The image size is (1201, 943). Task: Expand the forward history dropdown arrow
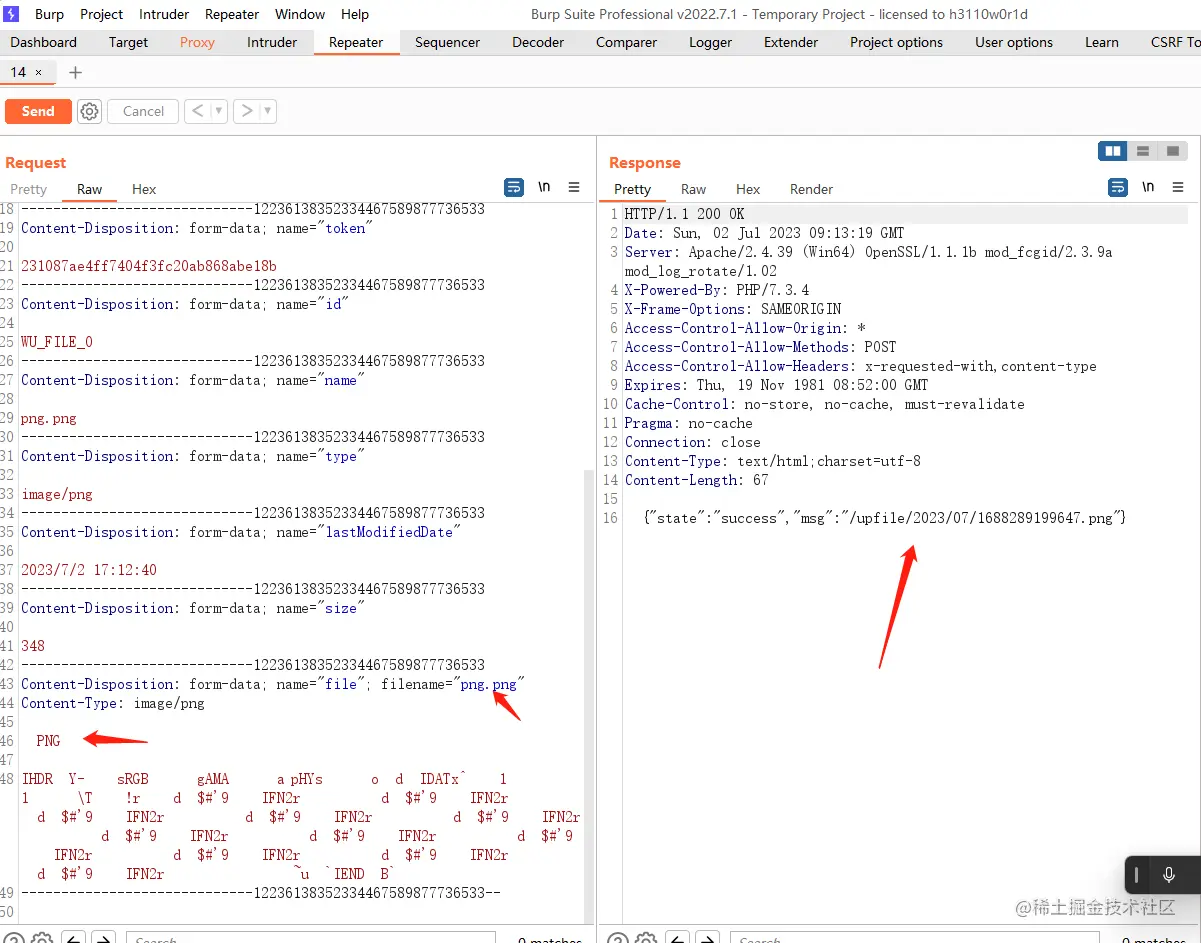(x=268, y=111)
